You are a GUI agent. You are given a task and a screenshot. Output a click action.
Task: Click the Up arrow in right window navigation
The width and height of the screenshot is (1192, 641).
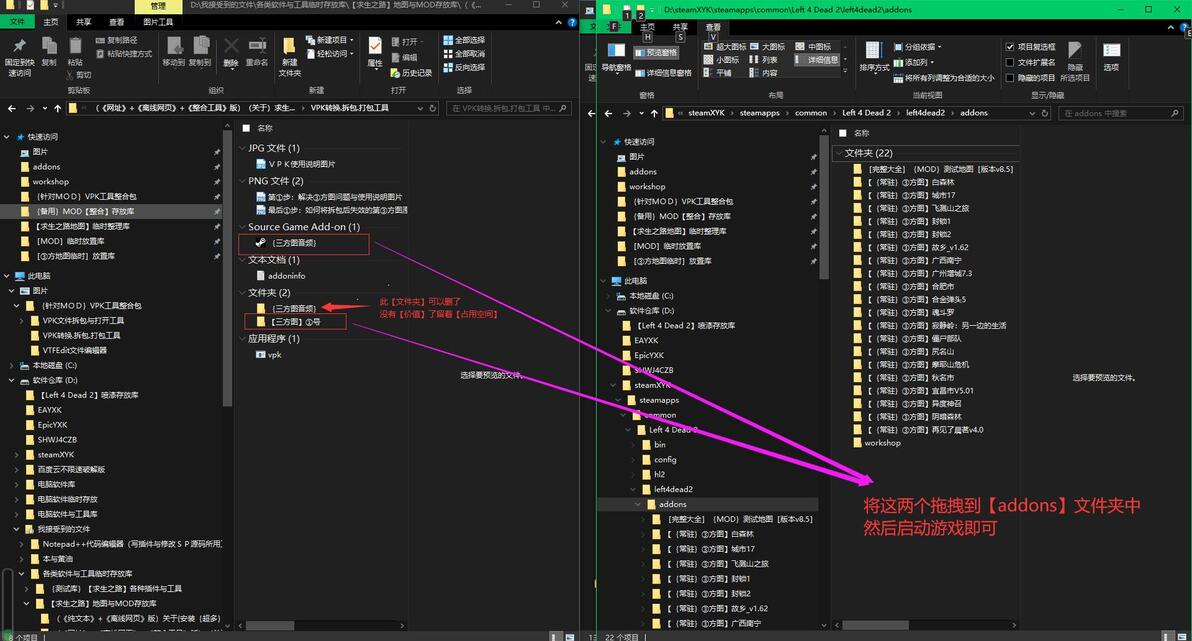coord(654,113)
